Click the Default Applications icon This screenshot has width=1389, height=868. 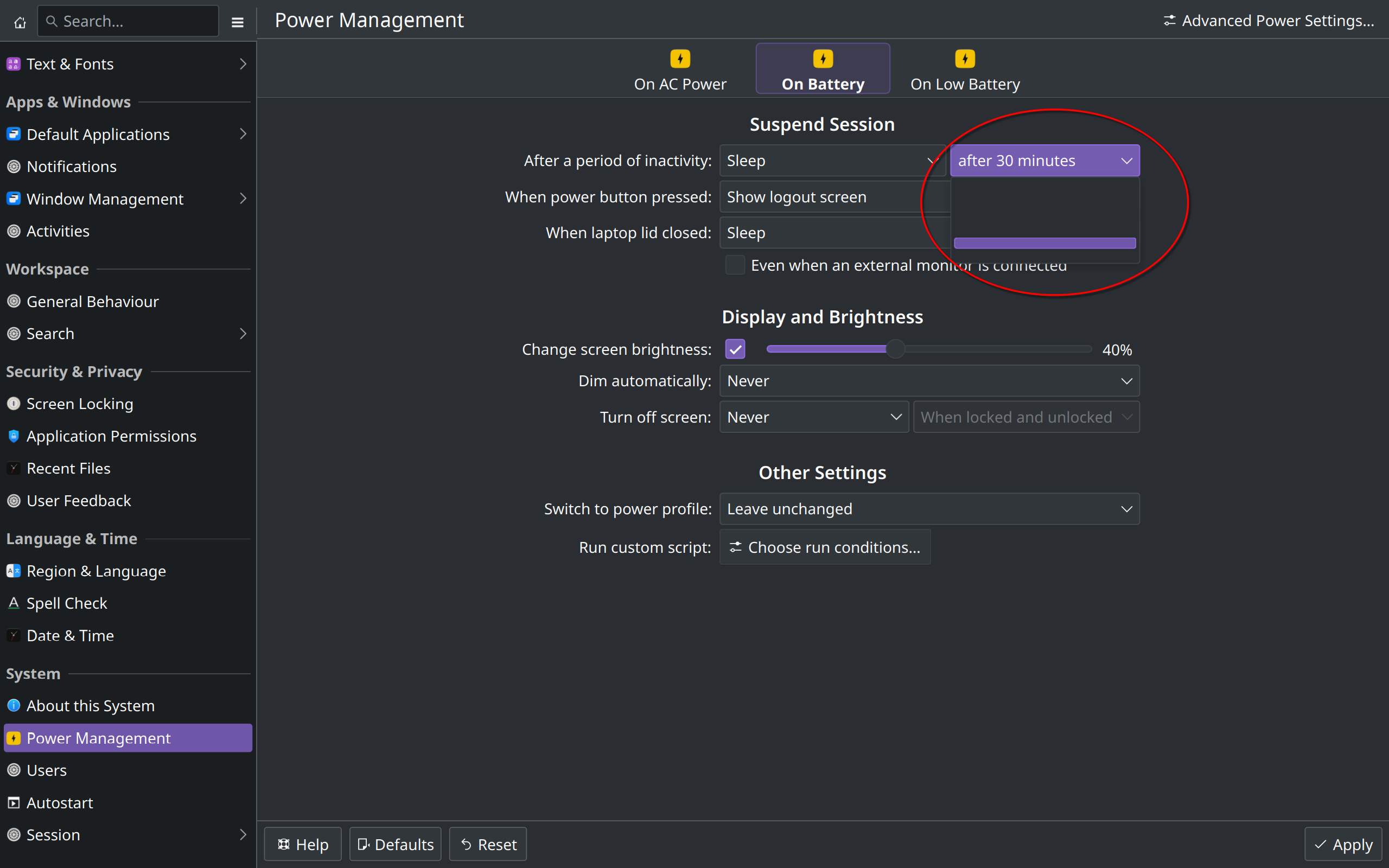pos(14,134)
